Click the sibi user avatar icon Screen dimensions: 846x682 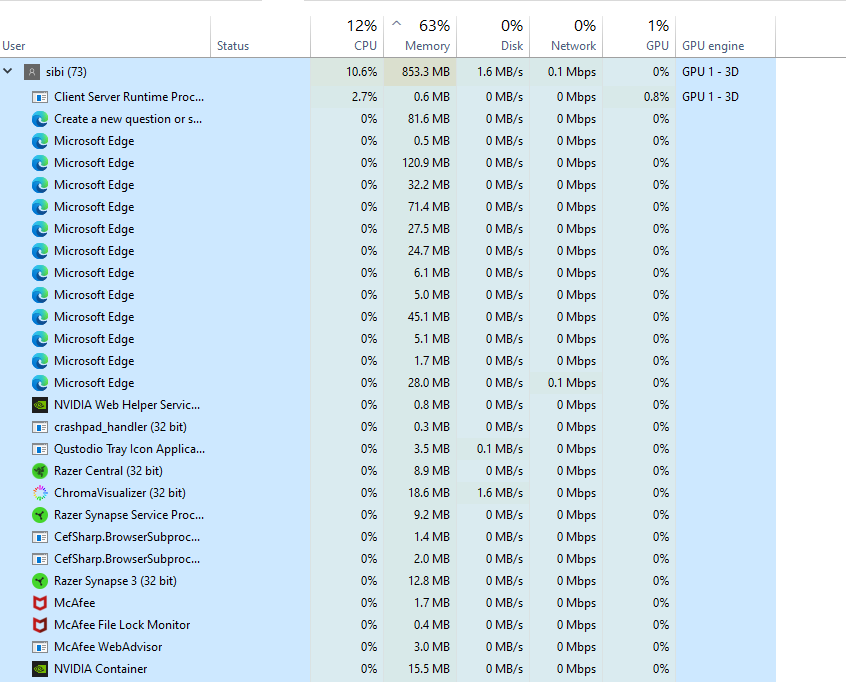click(x=32, y=72)
